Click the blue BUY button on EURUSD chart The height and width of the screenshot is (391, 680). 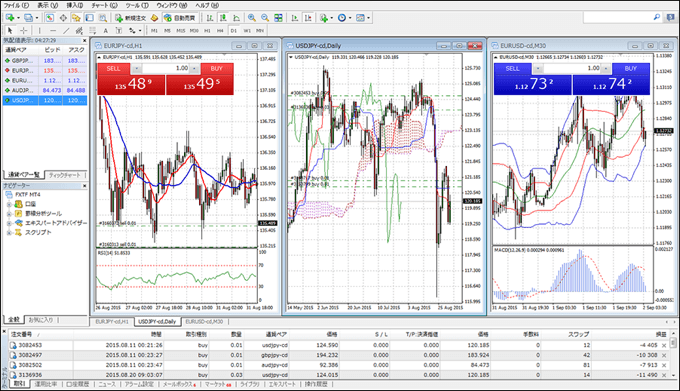click(x=631, y=68)
